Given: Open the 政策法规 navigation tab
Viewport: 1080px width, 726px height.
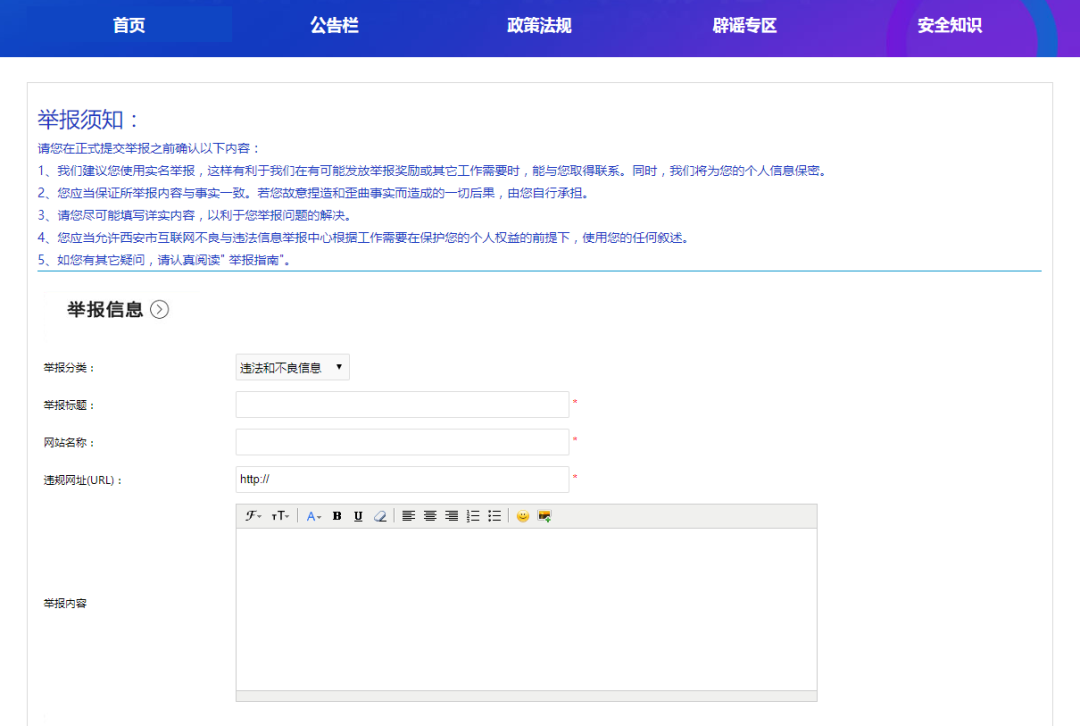Looking at the screenshot, I should [x=539, y=25].
